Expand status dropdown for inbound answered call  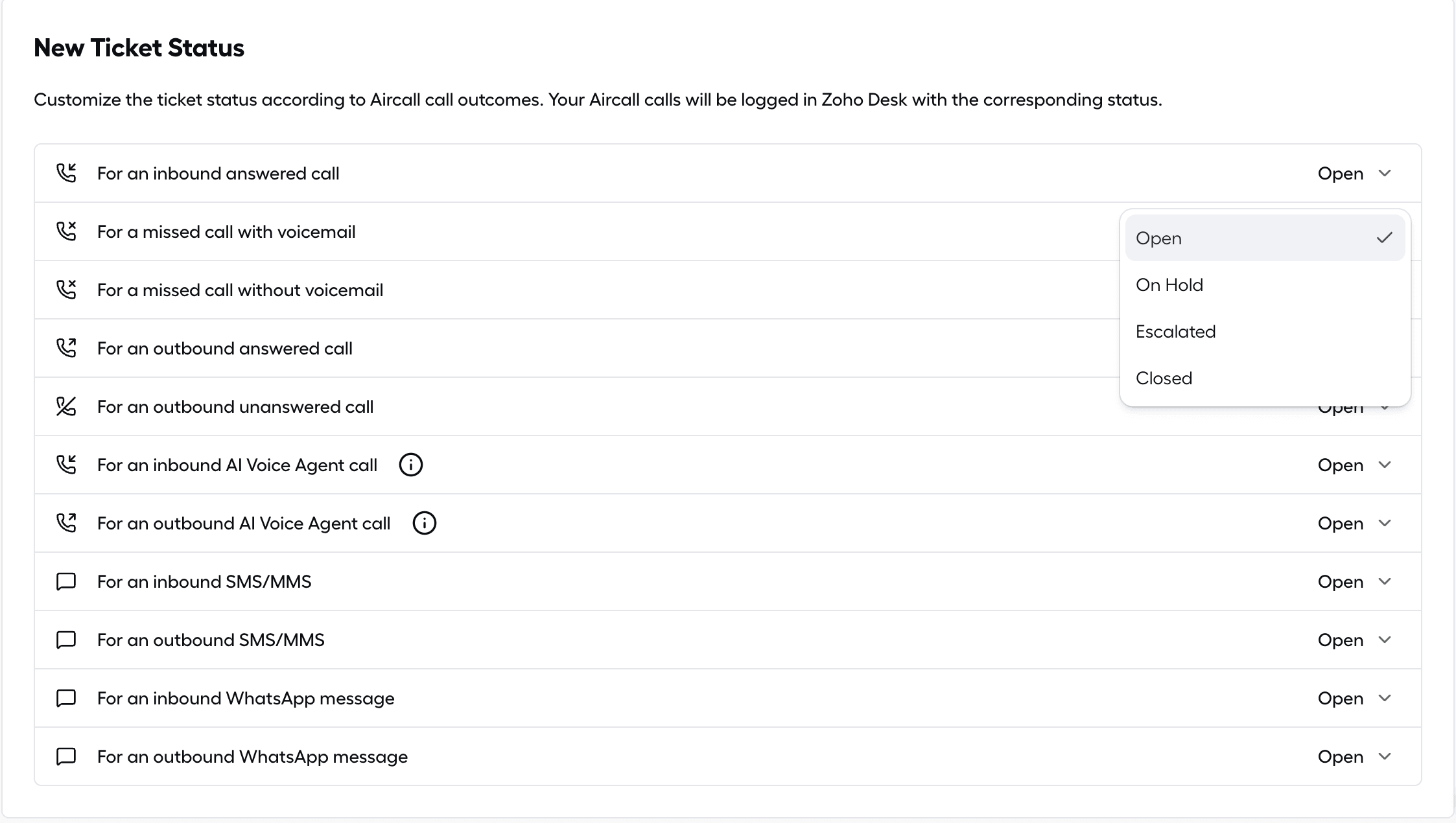(1355, 173)
